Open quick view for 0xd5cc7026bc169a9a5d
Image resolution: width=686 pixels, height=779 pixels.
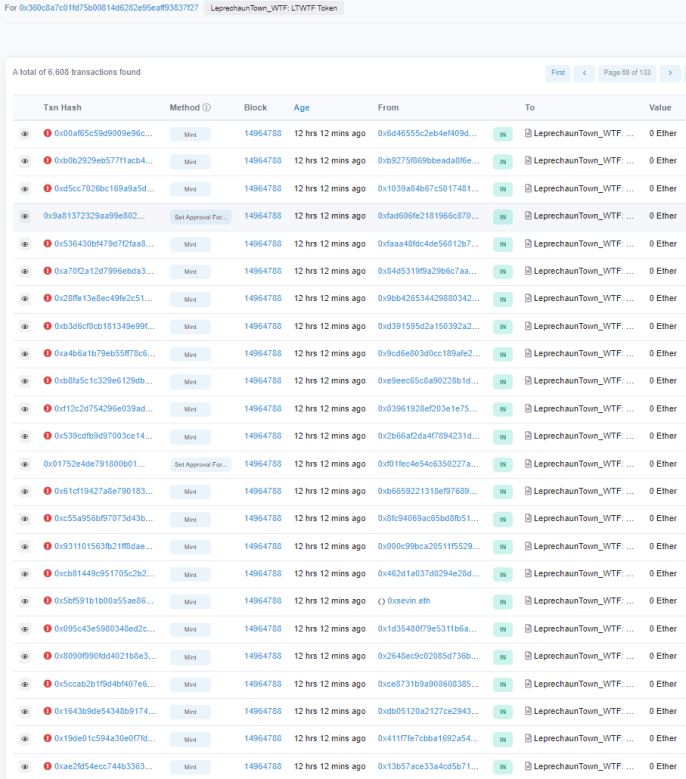point(24,189)
